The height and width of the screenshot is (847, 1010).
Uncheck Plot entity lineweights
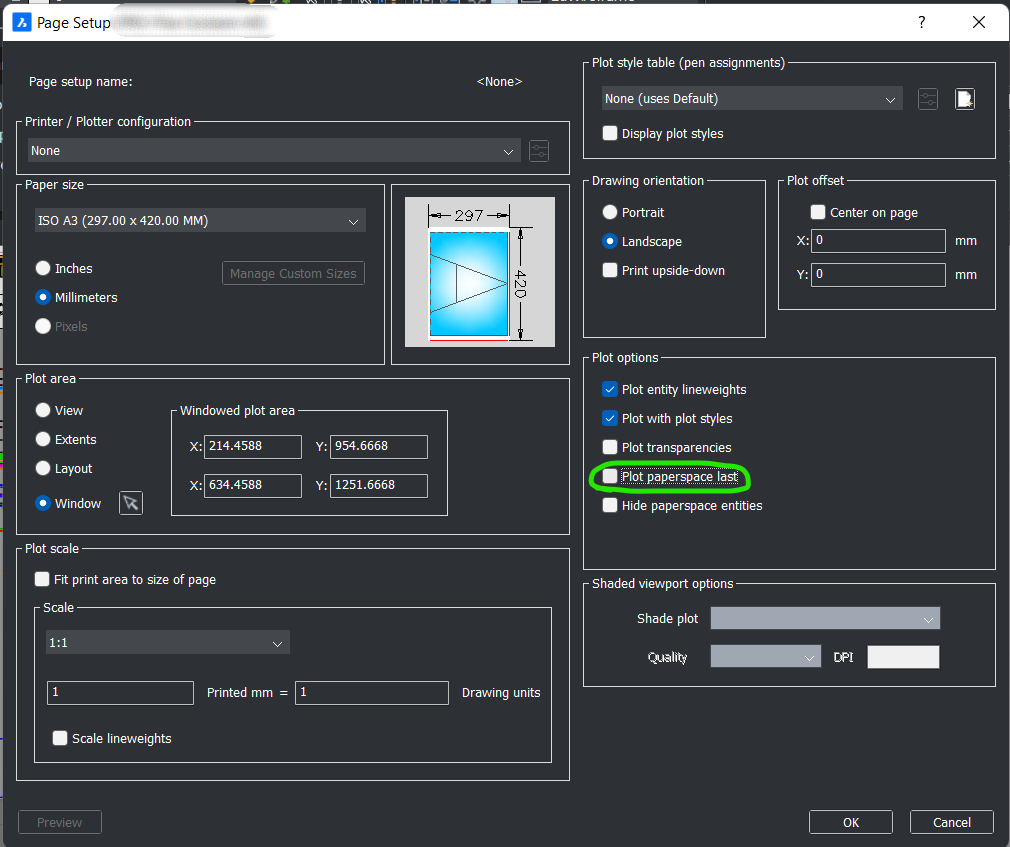(610, 390)
